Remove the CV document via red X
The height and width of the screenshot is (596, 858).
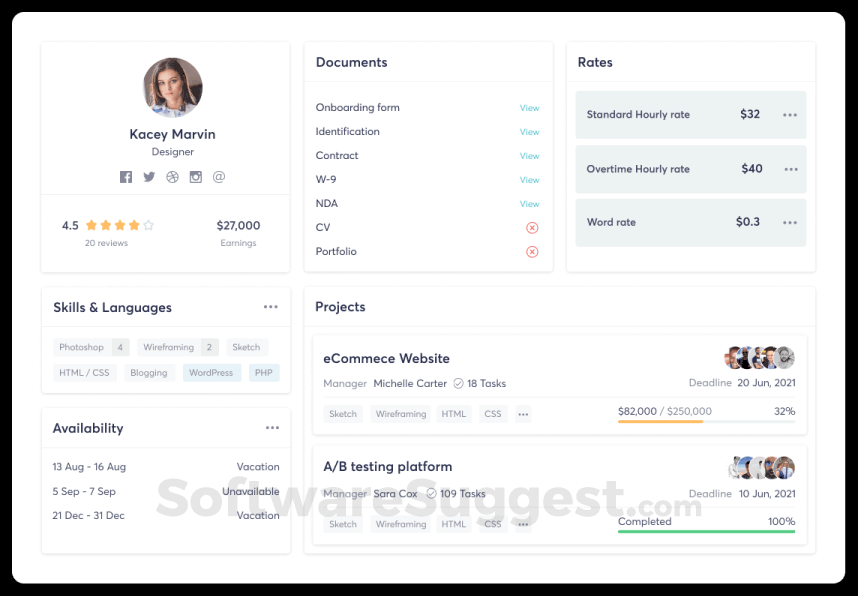[531, 227]
